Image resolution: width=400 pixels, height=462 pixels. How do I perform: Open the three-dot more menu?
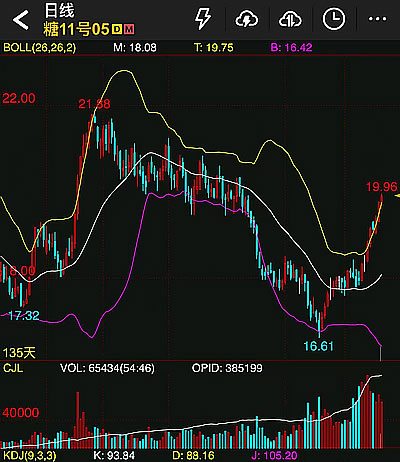(x=377, y=19)
